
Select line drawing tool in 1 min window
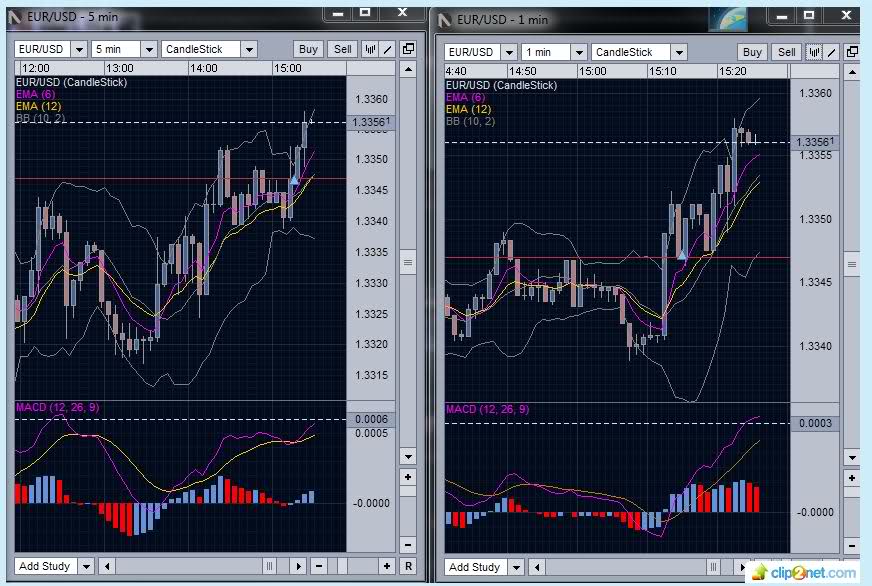point(832,52)
